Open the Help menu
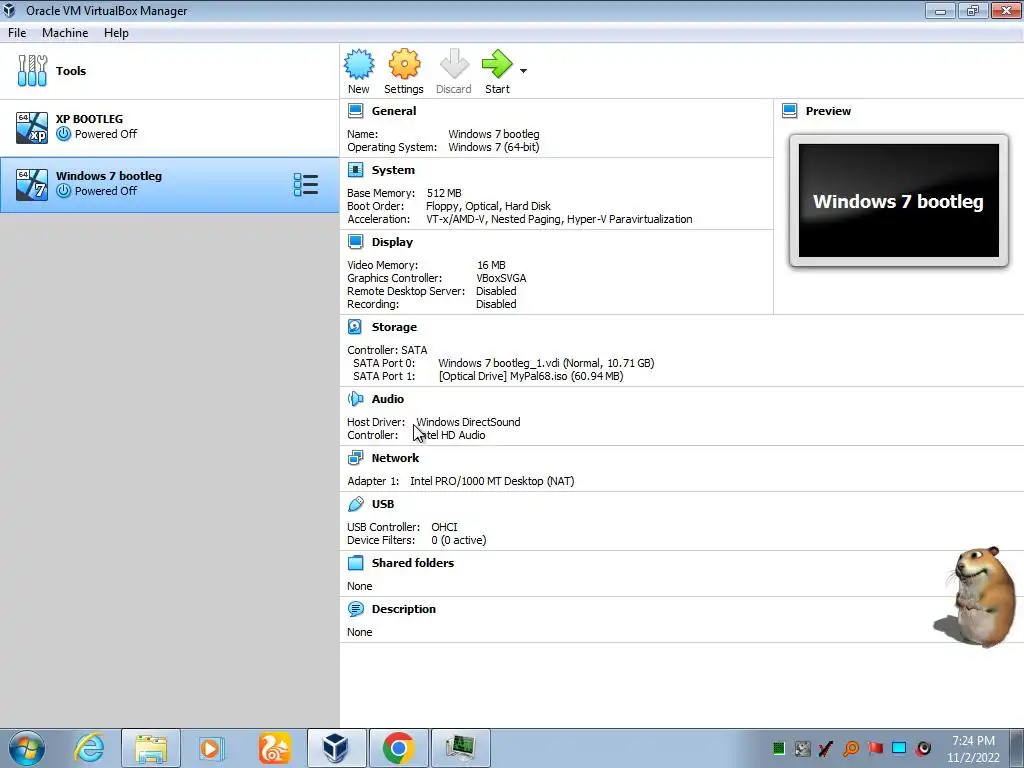Screen dimensions: 1024x768 [116, 33]
